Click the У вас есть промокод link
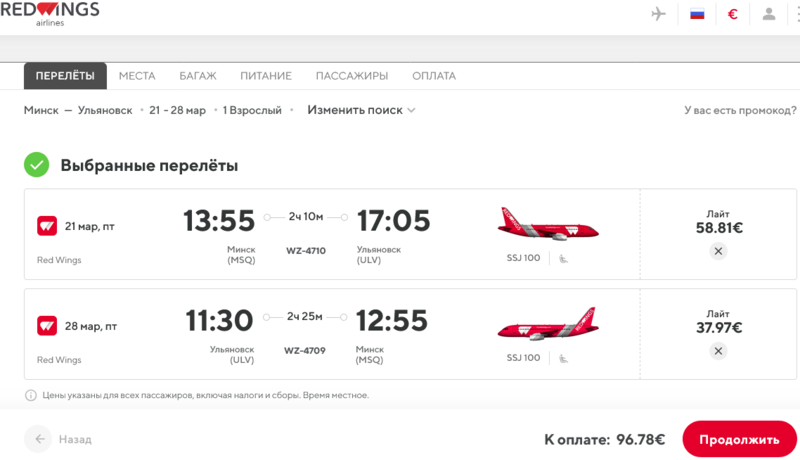The height and width of the screenshot is (460, 800). (x=740, y=110)
